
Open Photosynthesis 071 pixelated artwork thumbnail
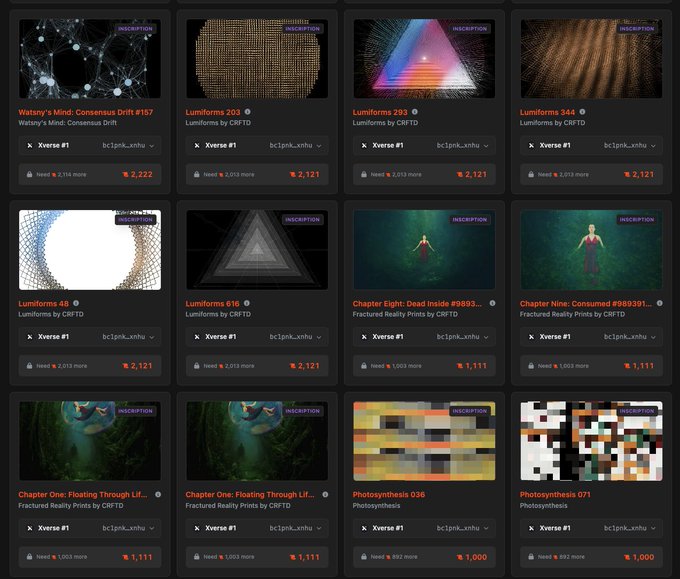[592, 441]
